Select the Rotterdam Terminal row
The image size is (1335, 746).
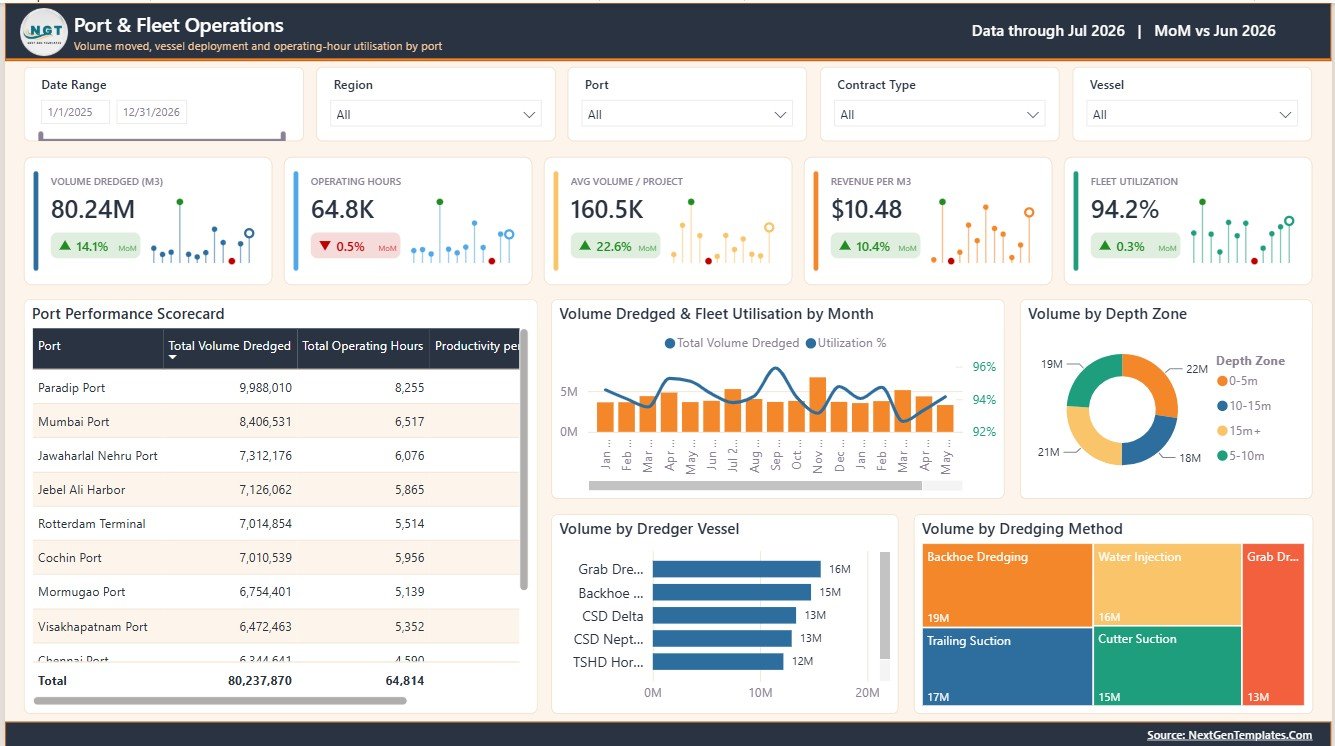tap(276, 524)
